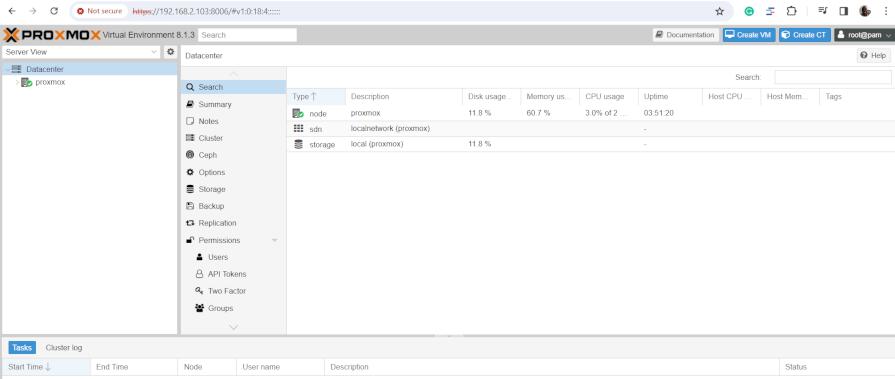The height and width of the screenshot is (379, 895).
Task: Click the Create VM button
Action: click(749, 35)
